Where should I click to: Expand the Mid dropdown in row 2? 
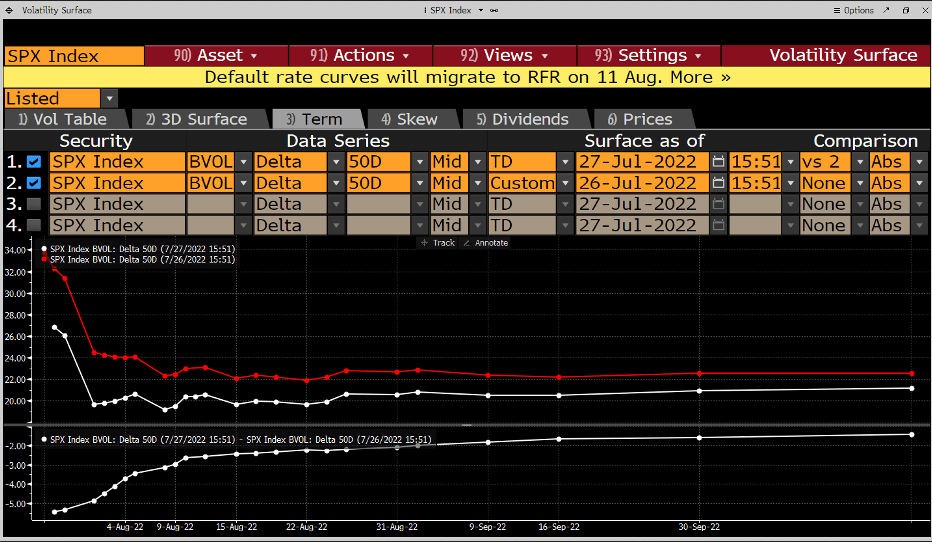(478, 183)
